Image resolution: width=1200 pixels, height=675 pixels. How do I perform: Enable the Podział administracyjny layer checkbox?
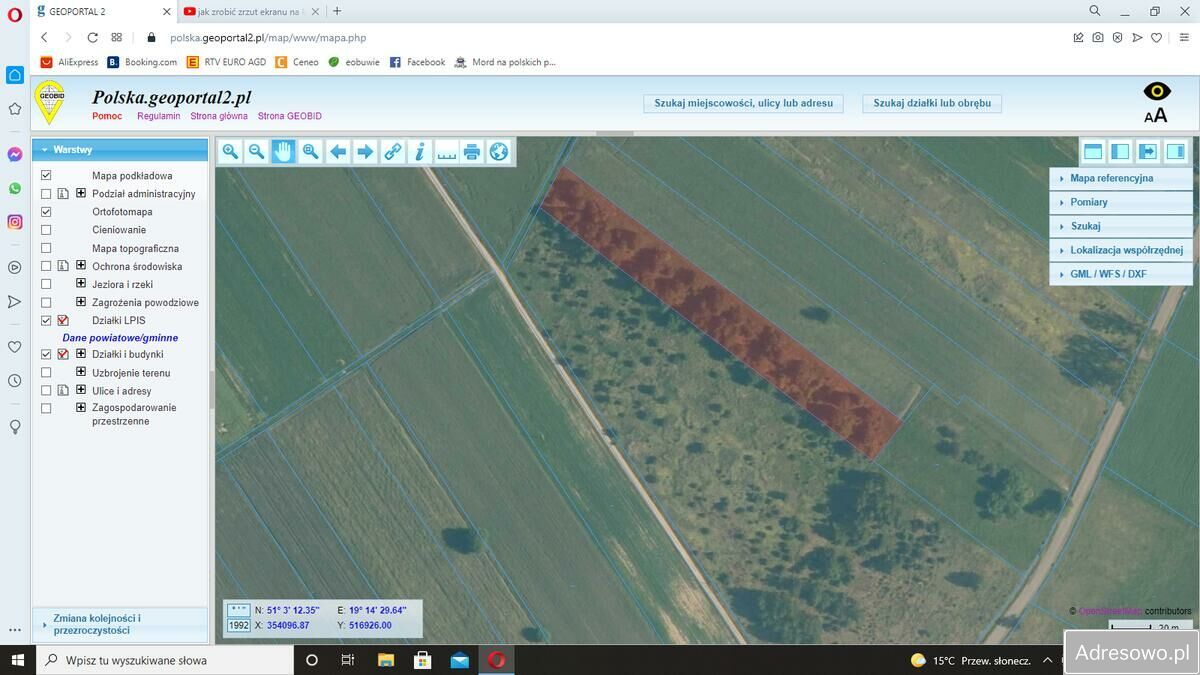(x=46, y=194)
